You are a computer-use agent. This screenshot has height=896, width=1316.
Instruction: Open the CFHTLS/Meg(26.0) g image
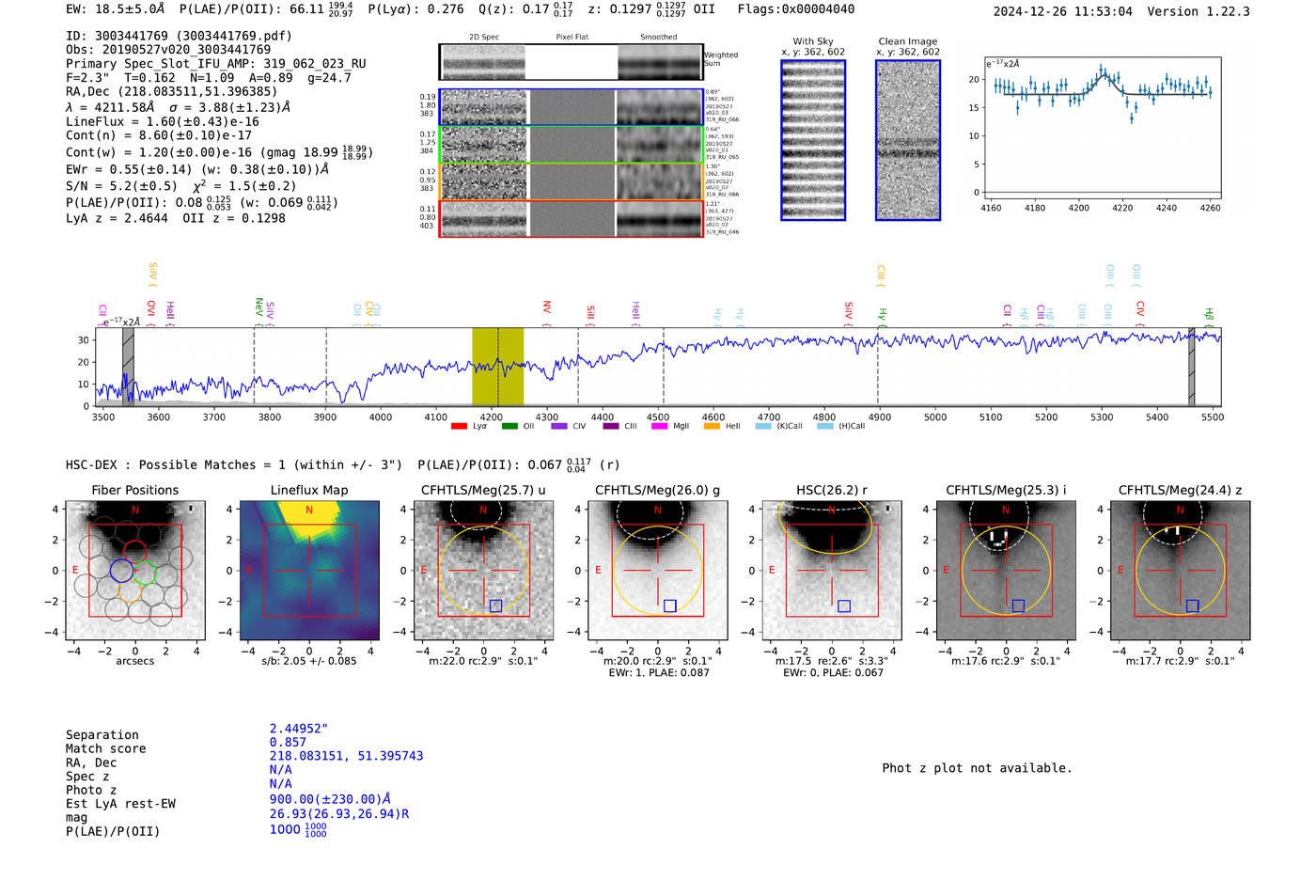[657, 570]
